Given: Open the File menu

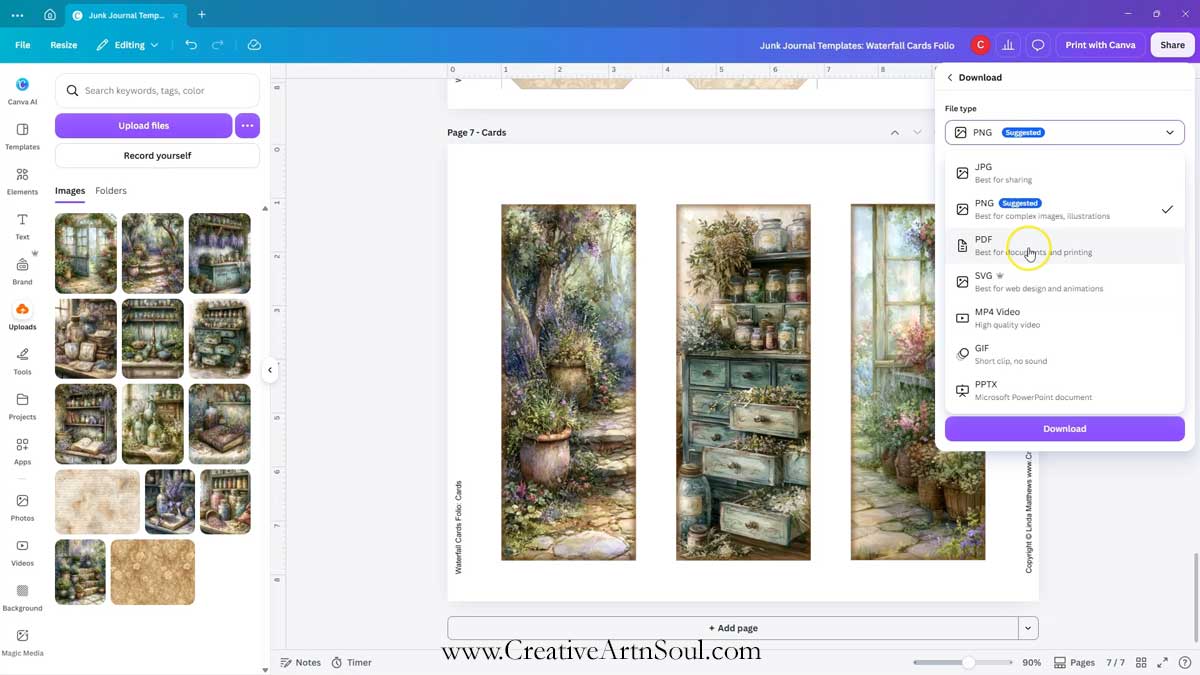Looking at the screenshot, I should point(22,45).
